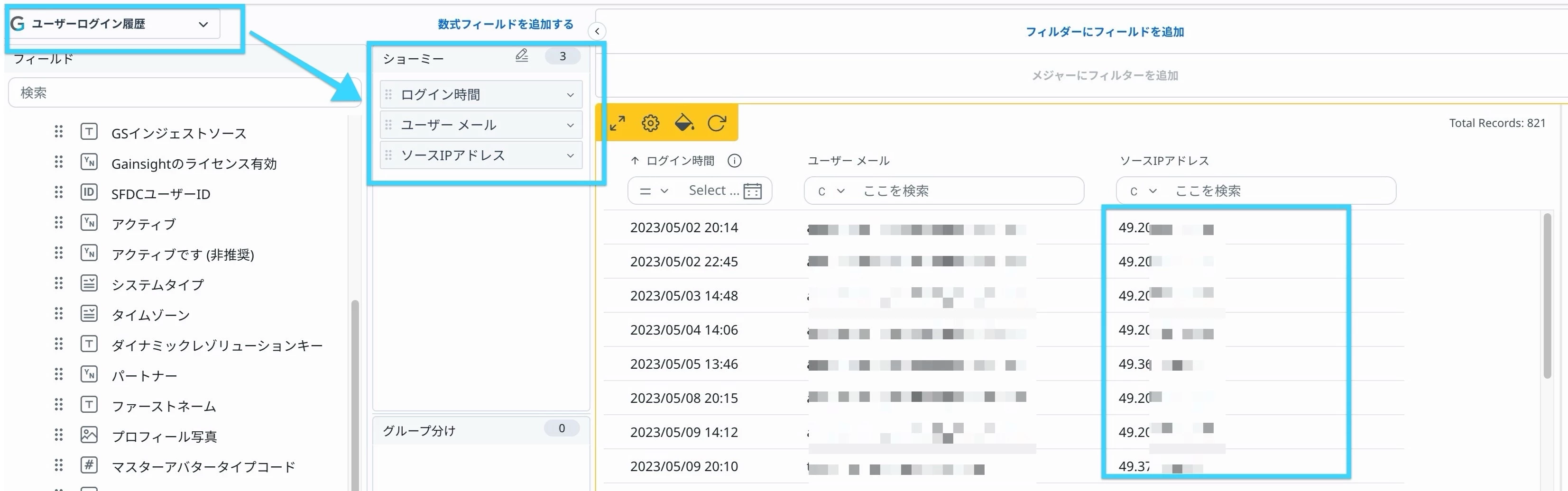Click メジャーにフィルターを追加 link
This screenshot has height=491, width=1568.
[1105, 75]
